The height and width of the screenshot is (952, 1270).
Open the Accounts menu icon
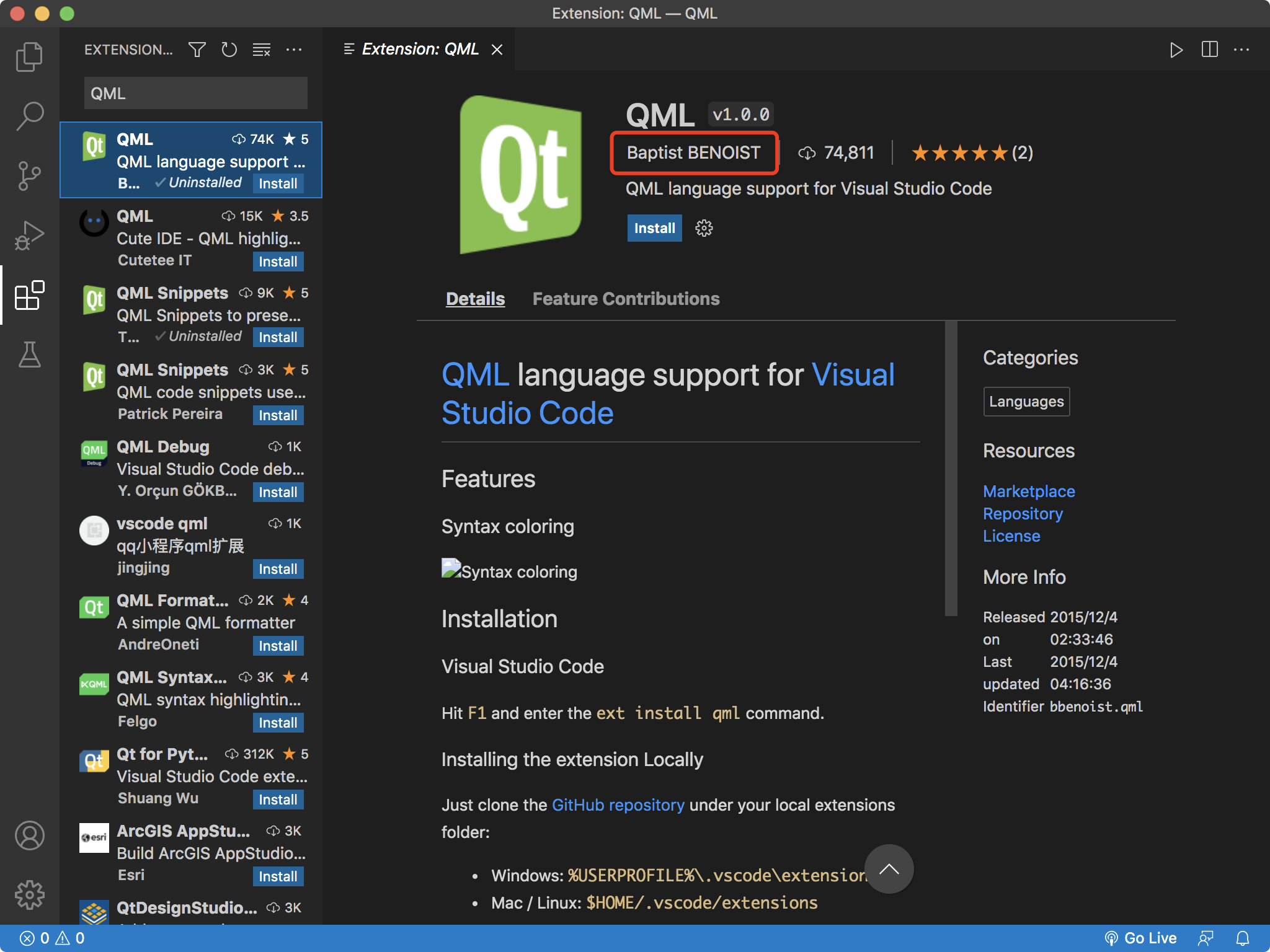pyautogui.click(x=29, y=835)
